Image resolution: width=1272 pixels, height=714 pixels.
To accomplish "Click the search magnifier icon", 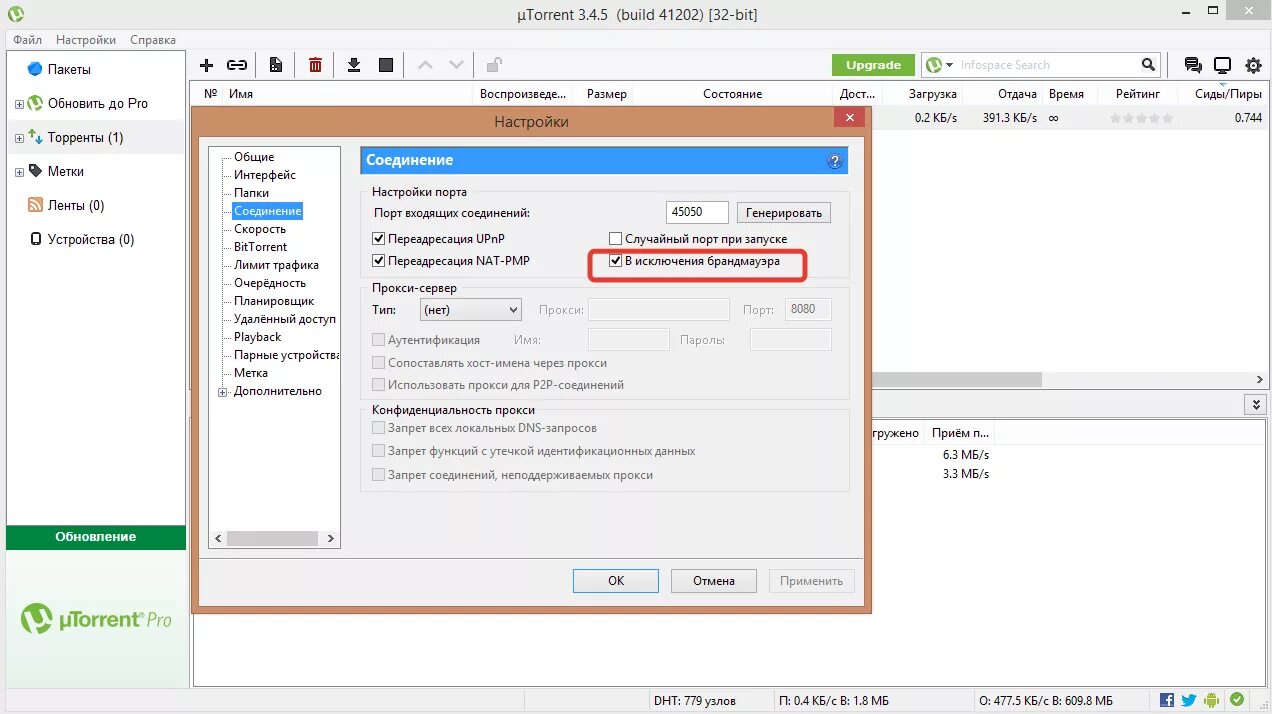I will click(1149, 65).
